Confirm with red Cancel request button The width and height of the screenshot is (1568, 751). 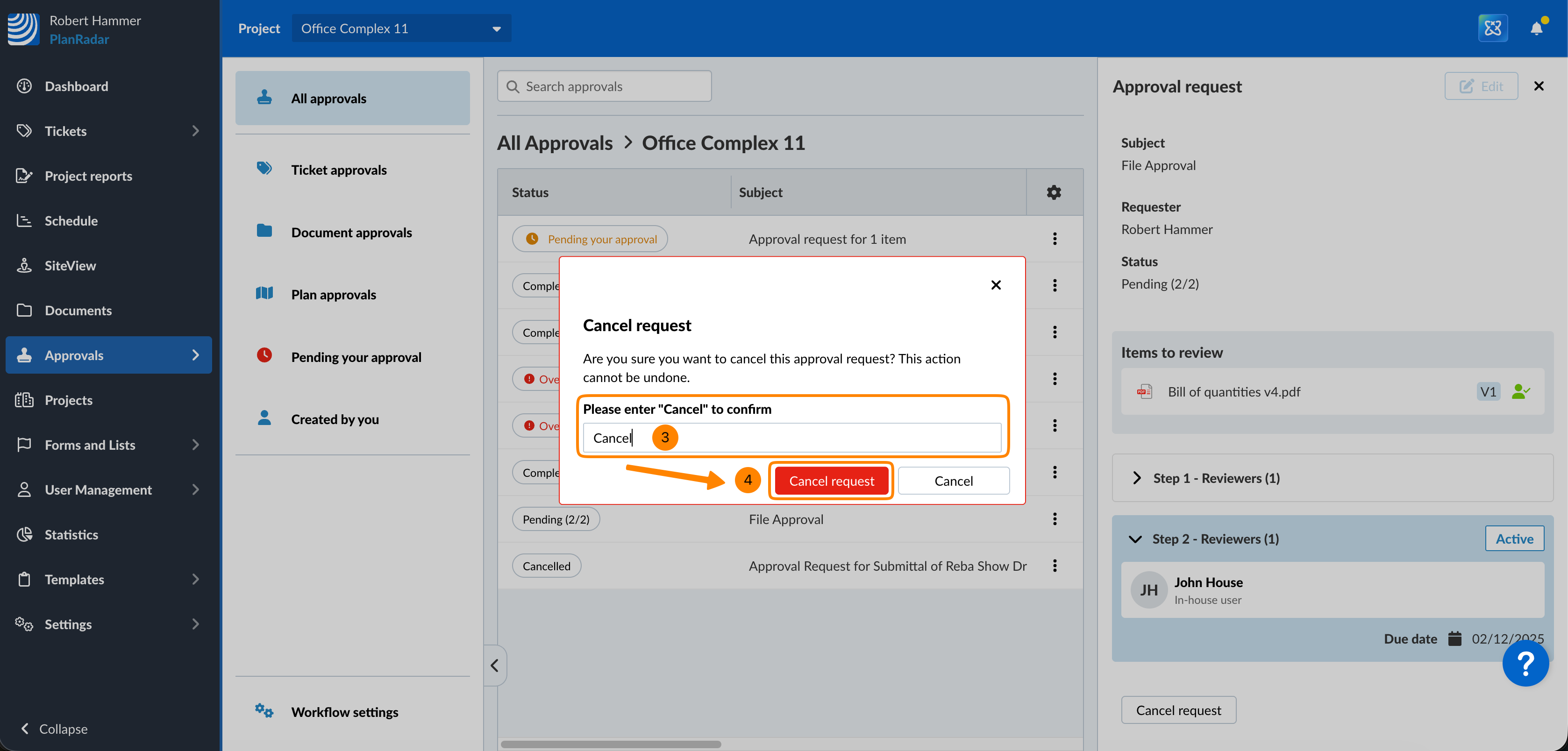[831, 481]
